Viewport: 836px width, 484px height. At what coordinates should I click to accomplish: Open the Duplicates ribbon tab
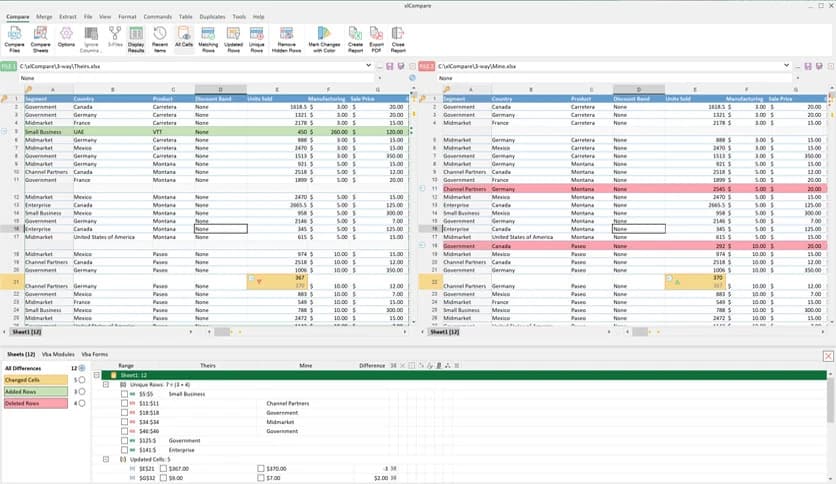click(x=212, y=17)
